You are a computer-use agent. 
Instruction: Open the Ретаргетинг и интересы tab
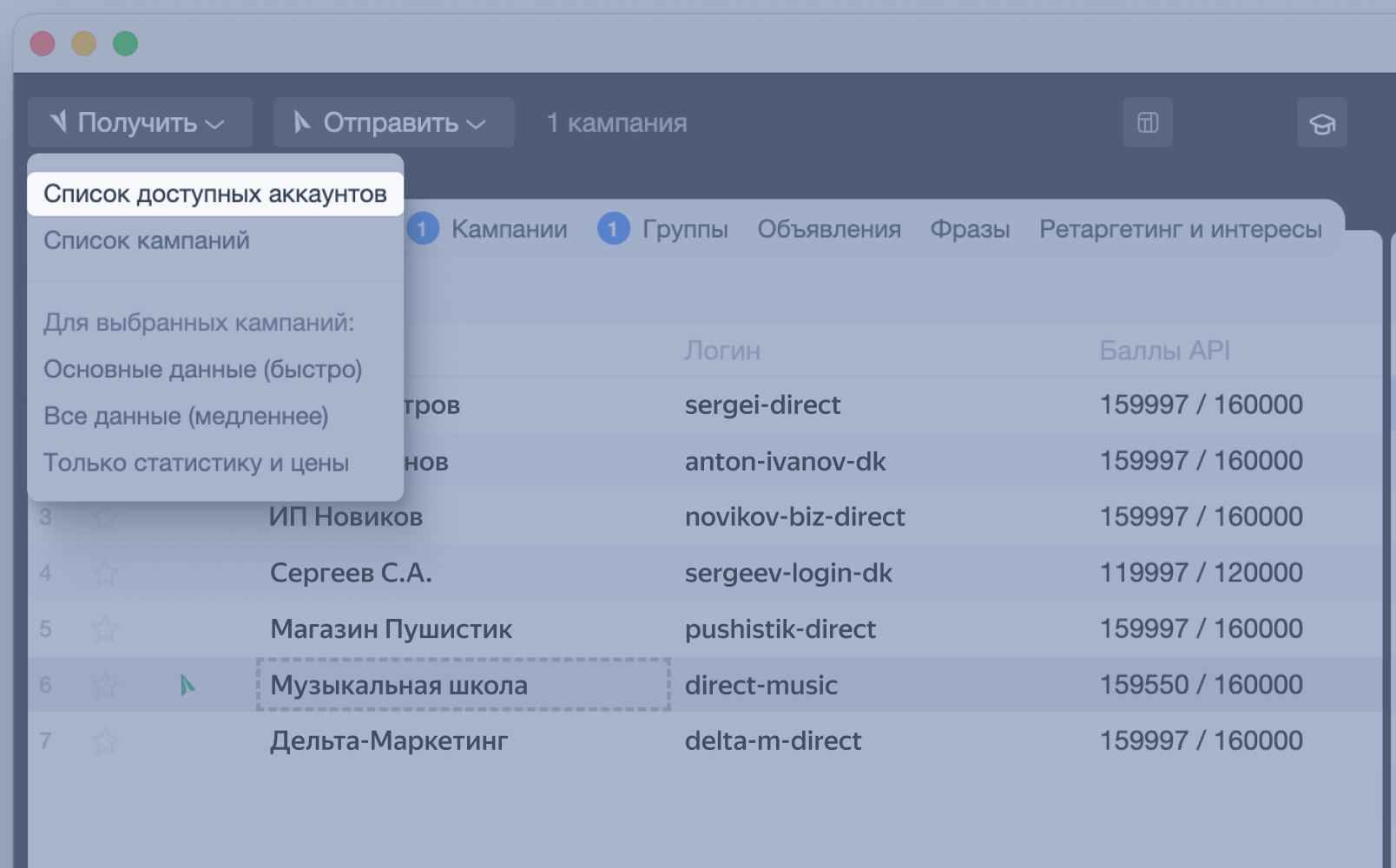pos(1180,229)
